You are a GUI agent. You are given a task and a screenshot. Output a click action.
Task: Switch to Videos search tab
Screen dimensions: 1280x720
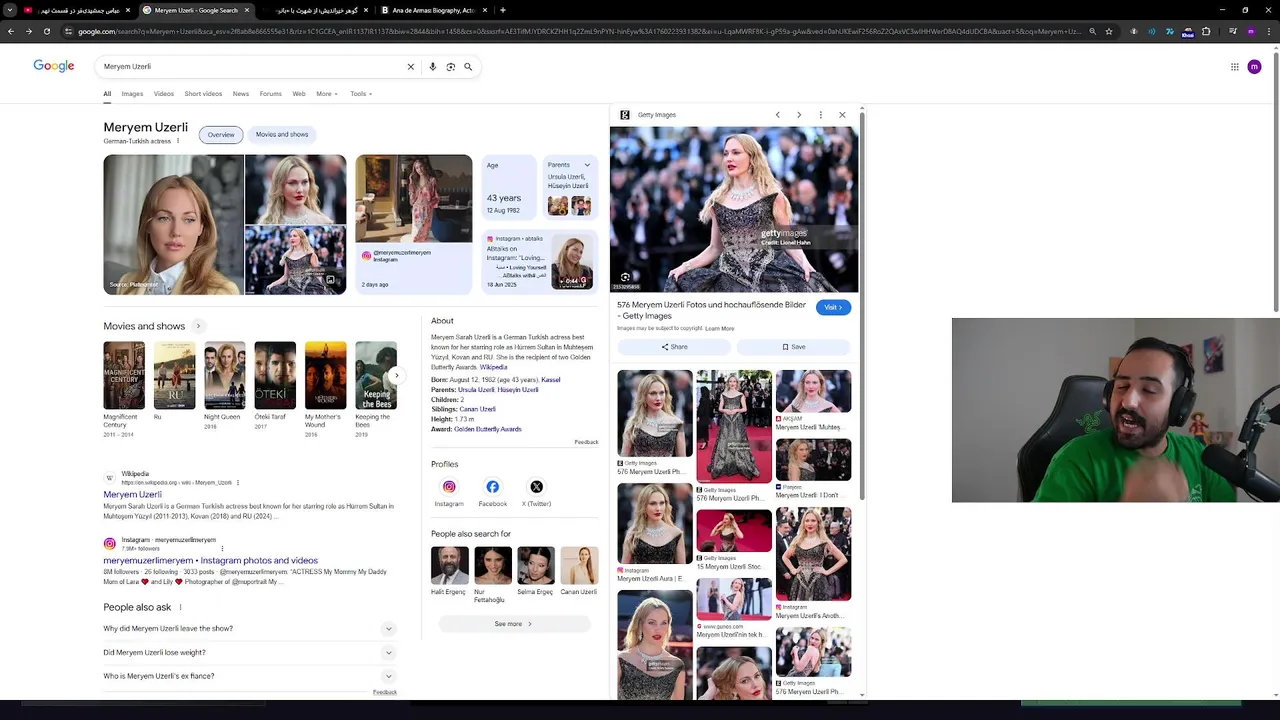[x=164, y=94]
